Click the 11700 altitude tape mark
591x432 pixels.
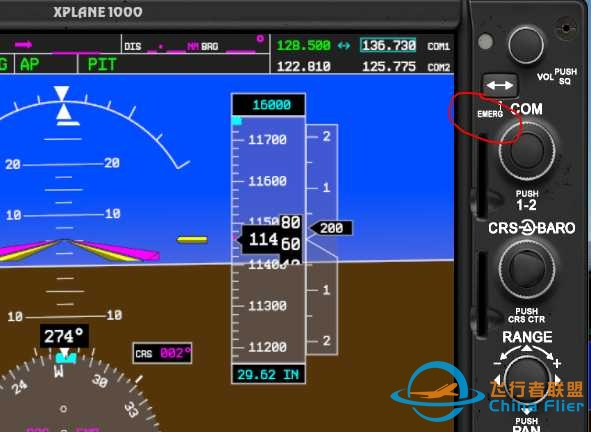(267, 140)
